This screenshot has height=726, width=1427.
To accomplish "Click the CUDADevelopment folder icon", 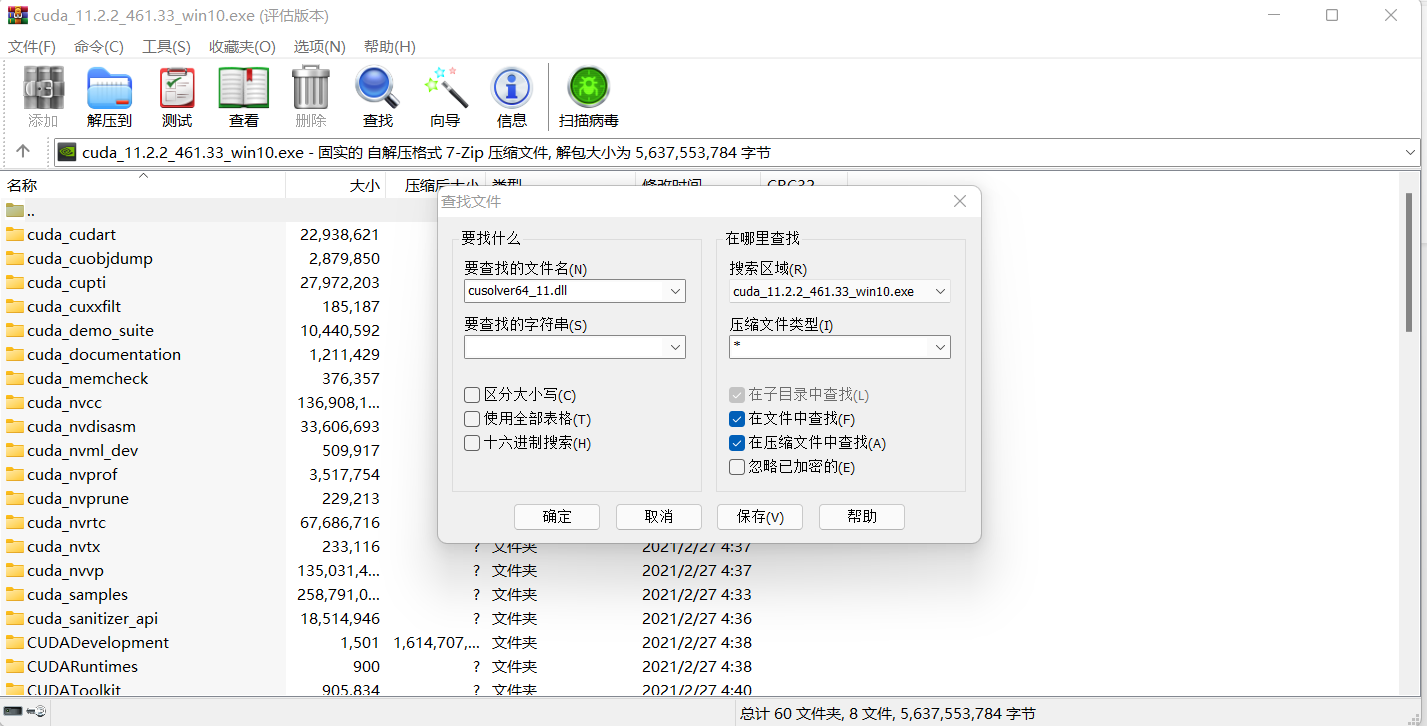I will click(14, 642).
